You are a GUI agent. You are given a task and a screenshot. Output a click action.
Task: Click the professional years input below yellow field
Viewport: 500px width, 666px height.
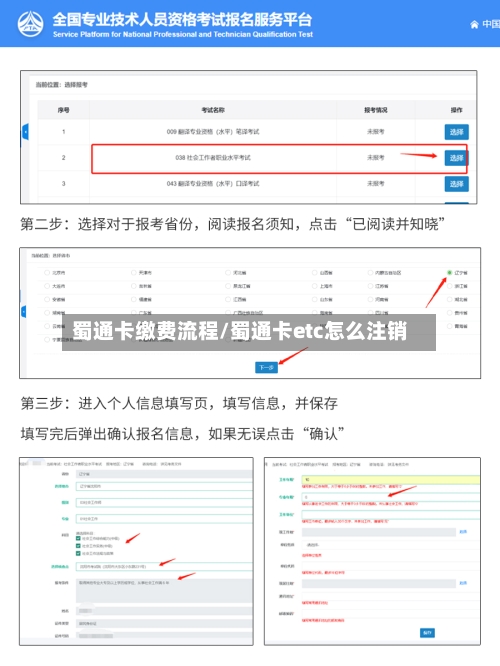390,497
